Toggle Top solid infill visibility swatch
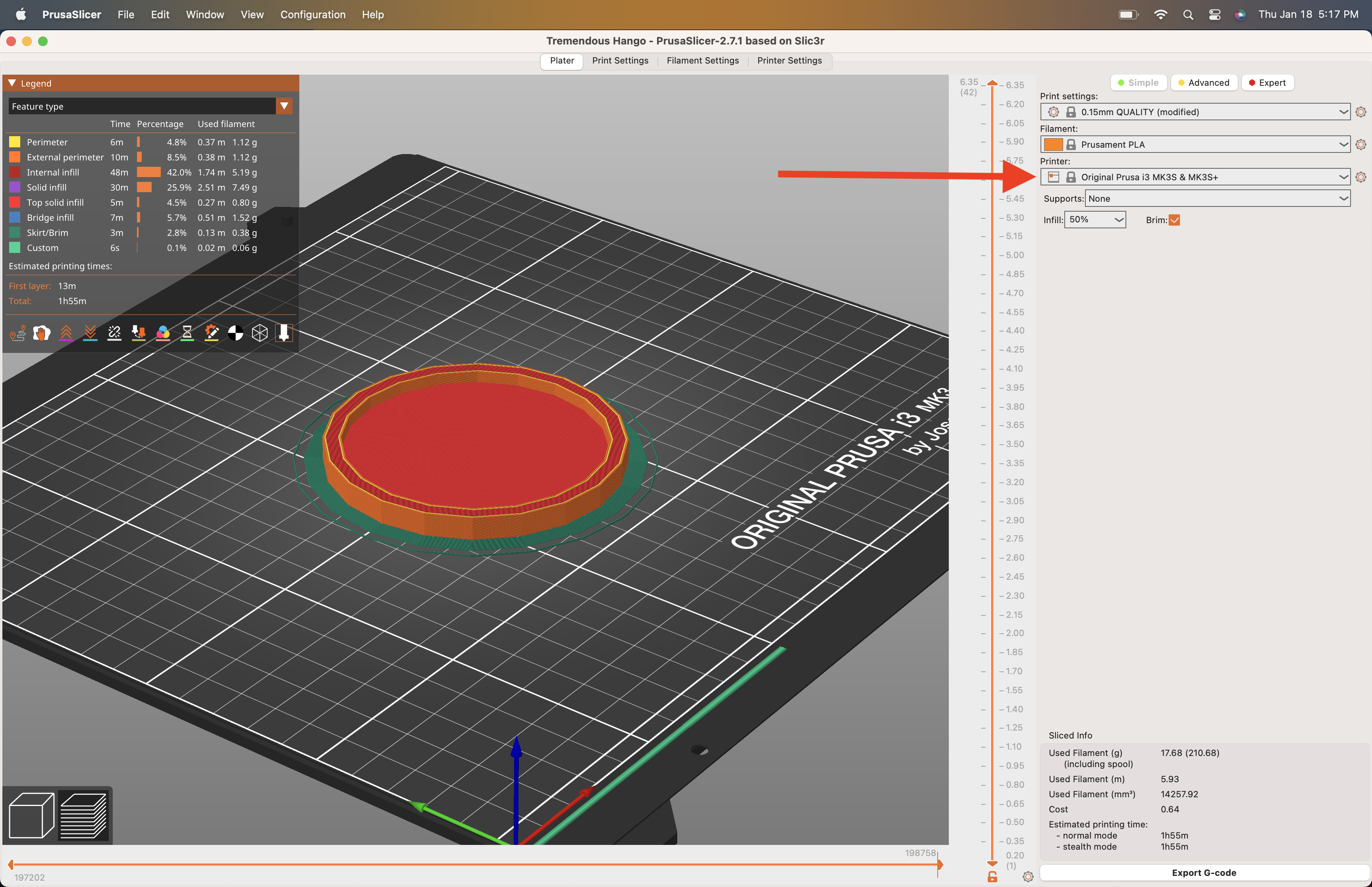1372x887 pixels. [15, 202]
